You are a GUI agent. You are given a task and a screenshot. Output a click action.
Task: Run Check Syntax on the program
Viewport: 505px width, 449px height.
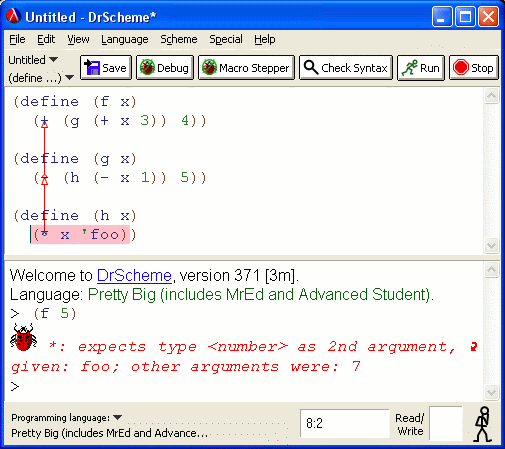[x=346, y=68]
